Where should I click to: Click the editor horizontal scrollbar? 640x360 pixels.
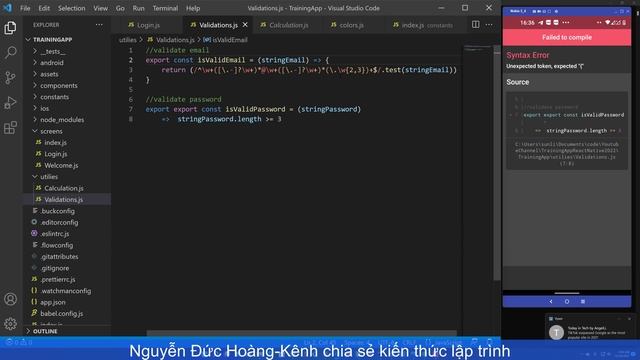301,333
